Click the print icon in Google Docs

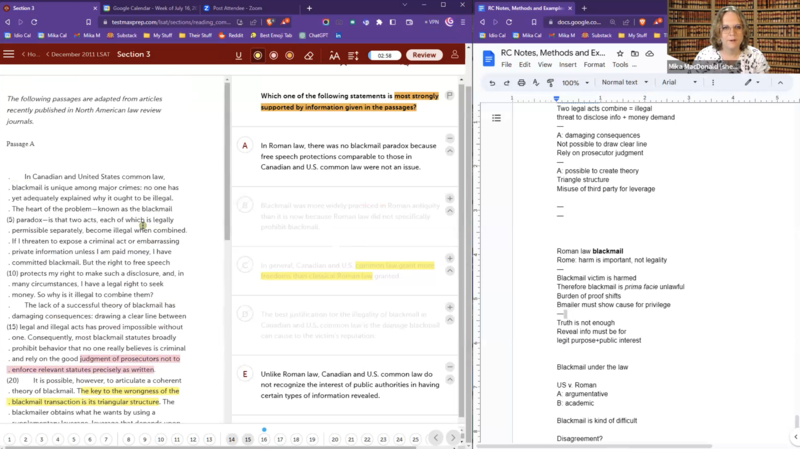coord(521,82)
